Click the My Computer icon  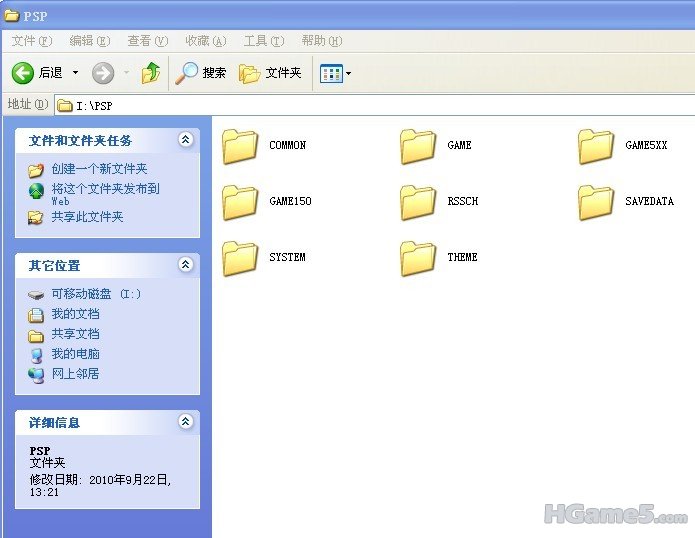click(36, 355)
